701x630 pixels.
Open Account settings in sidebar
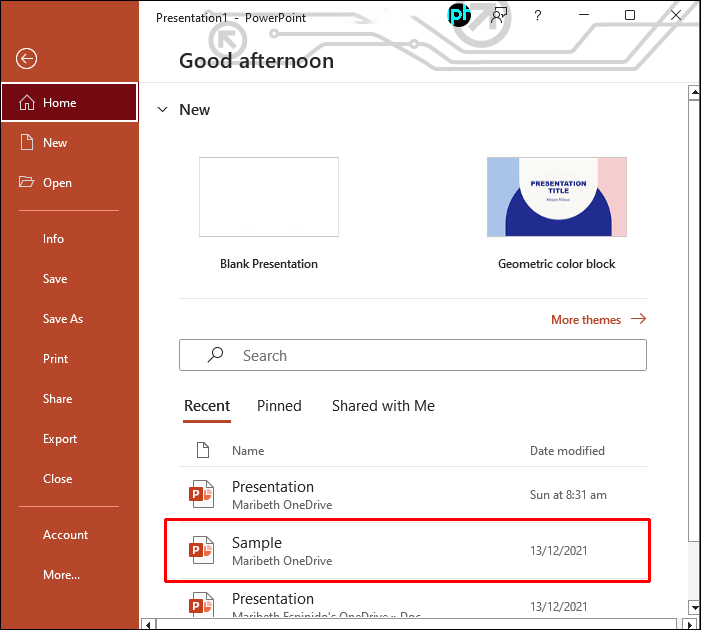pos(65,534)
